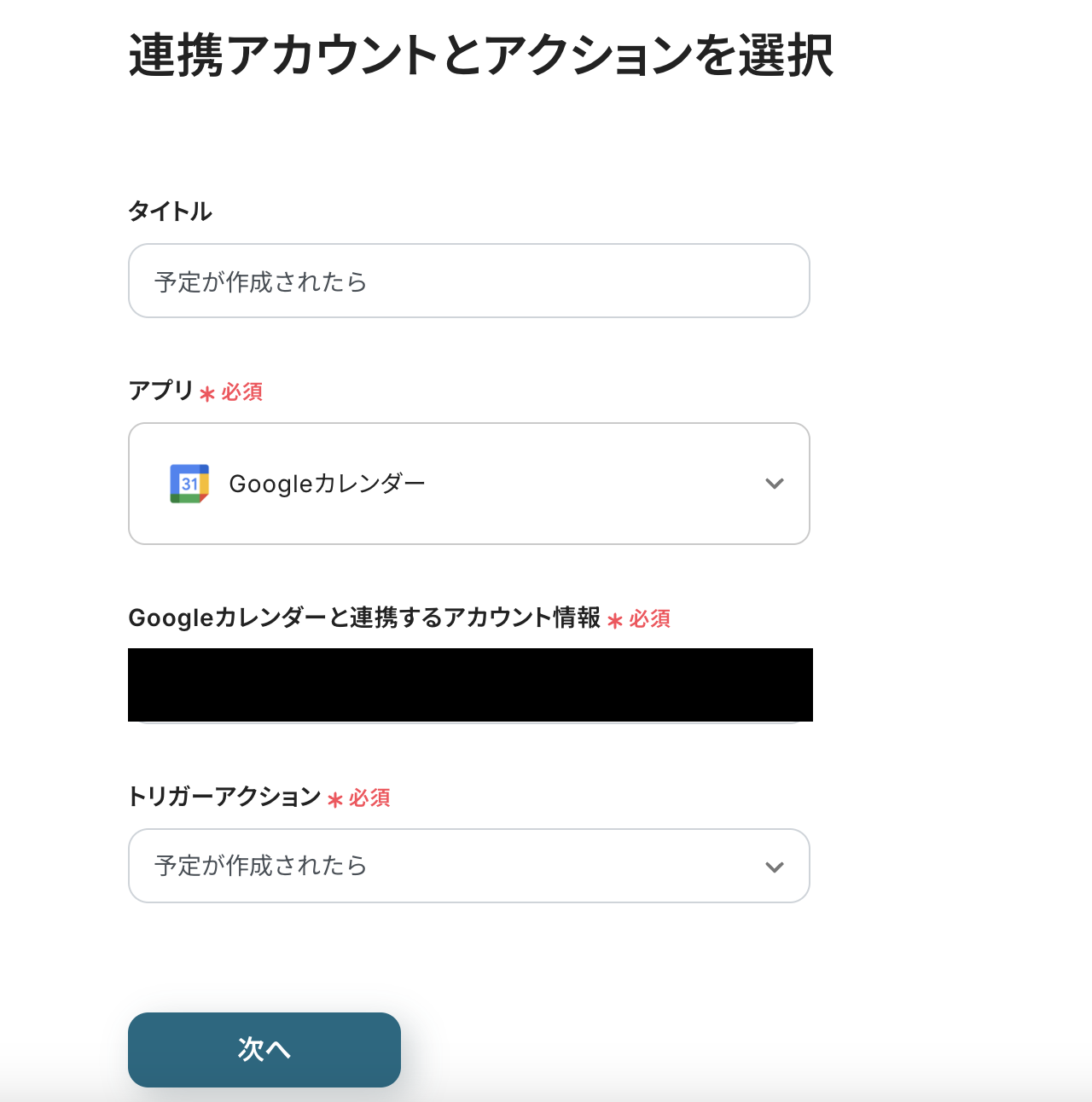1092x1102 pixels.
Task: Click the 予定が作成されたら text in タイトル
Action: [x=260, y=281]
